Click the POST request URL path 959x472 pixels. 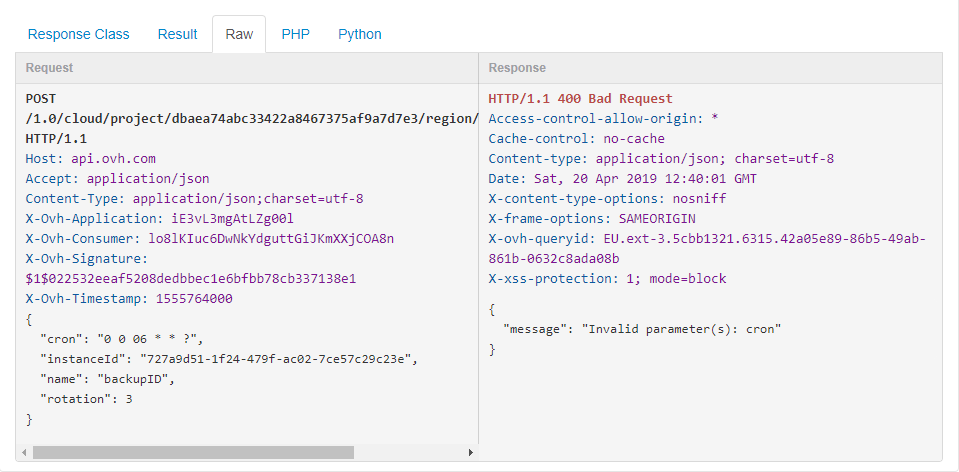coord(250,119)
